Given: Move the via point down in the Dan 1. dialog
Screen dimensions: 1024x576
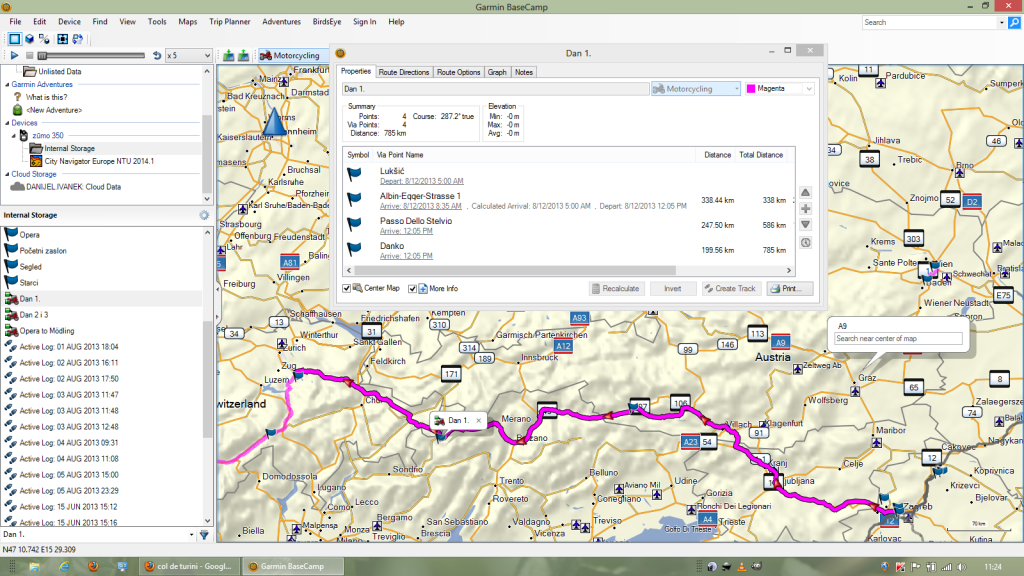Looking at the screenshot, I should (x=805, y=225).
